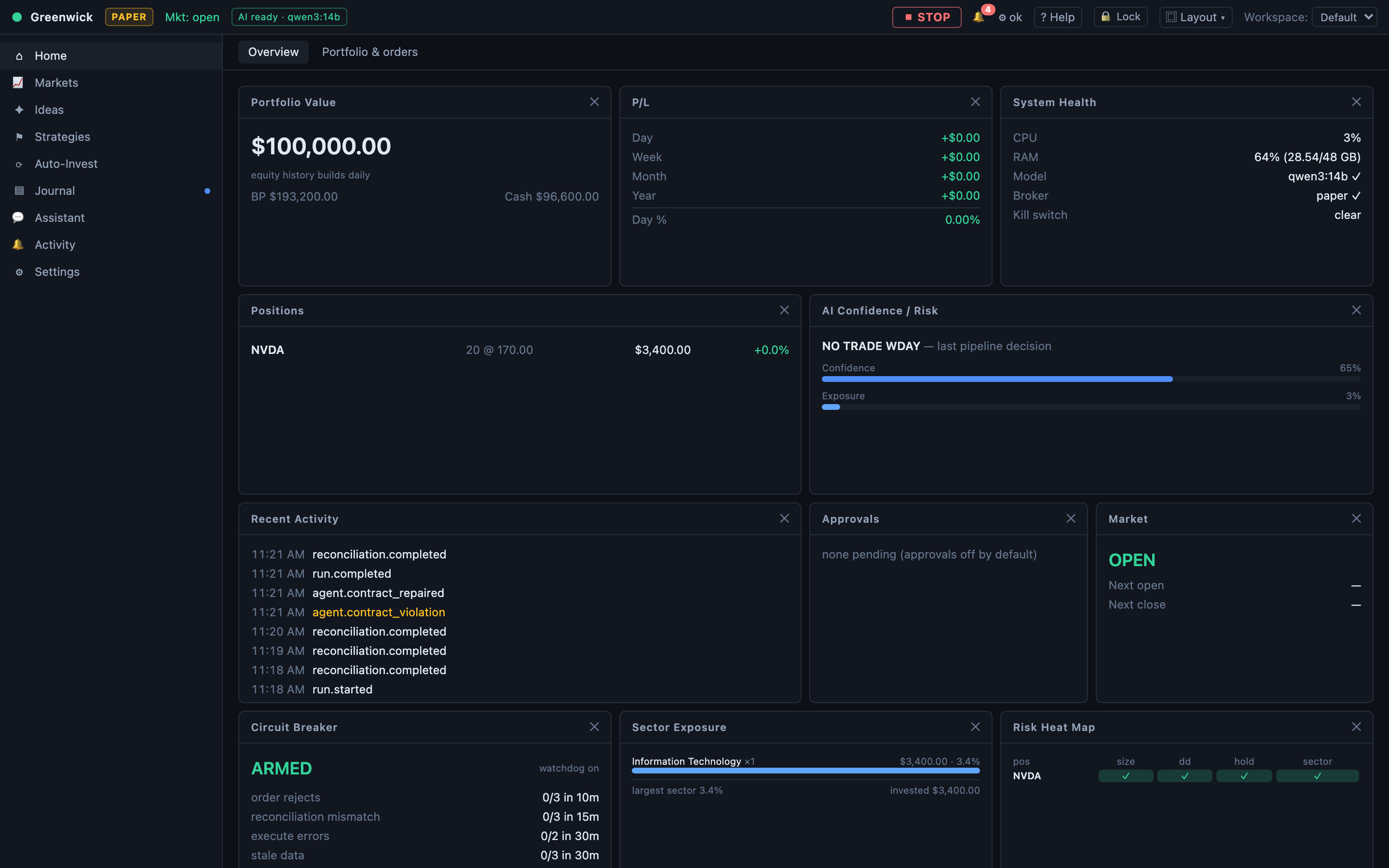Close the P/L widget

[x=975, y=102]
